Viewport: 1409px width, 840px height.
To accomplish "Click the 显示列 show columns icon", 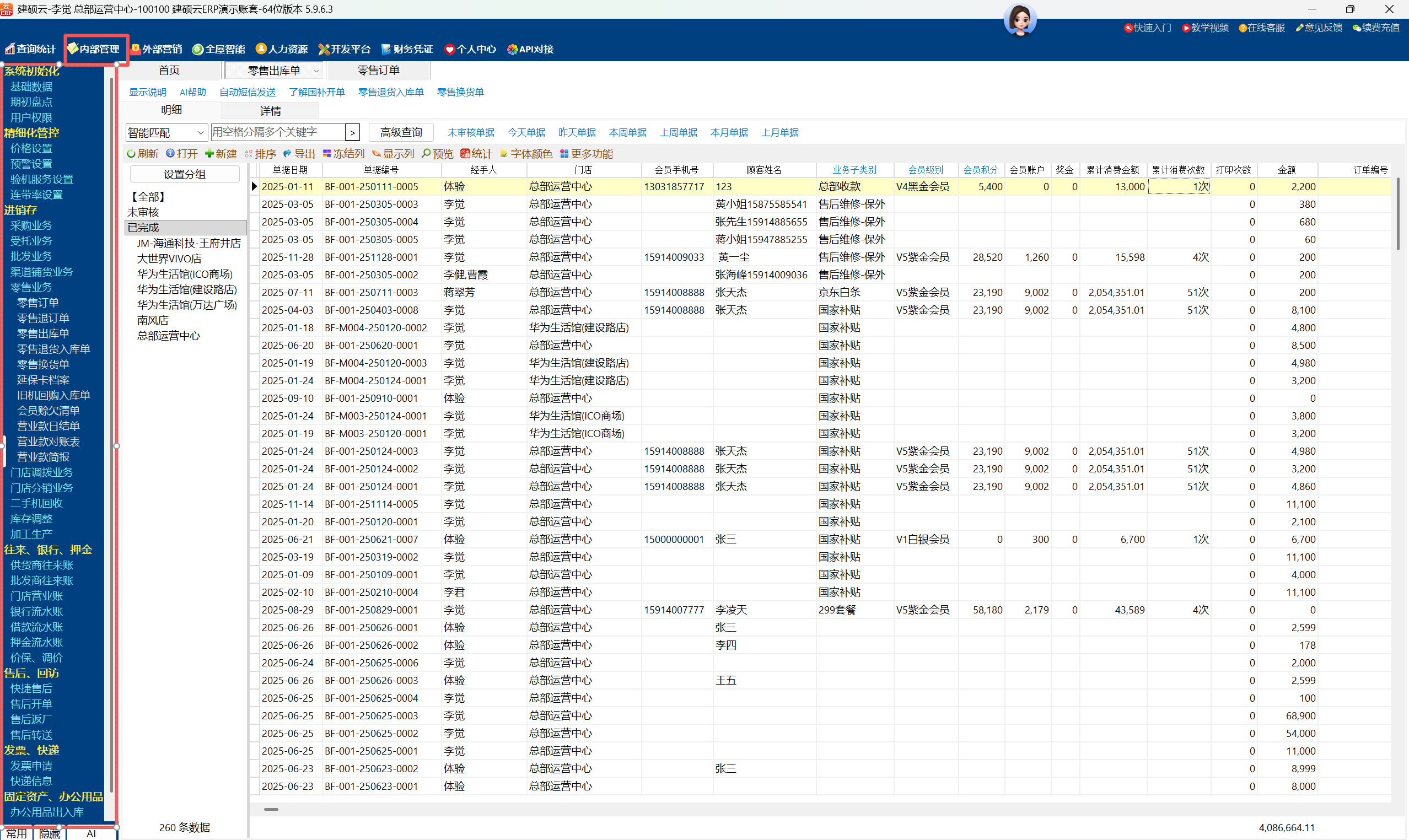I will pyautogui.click(x=376, y=154).
